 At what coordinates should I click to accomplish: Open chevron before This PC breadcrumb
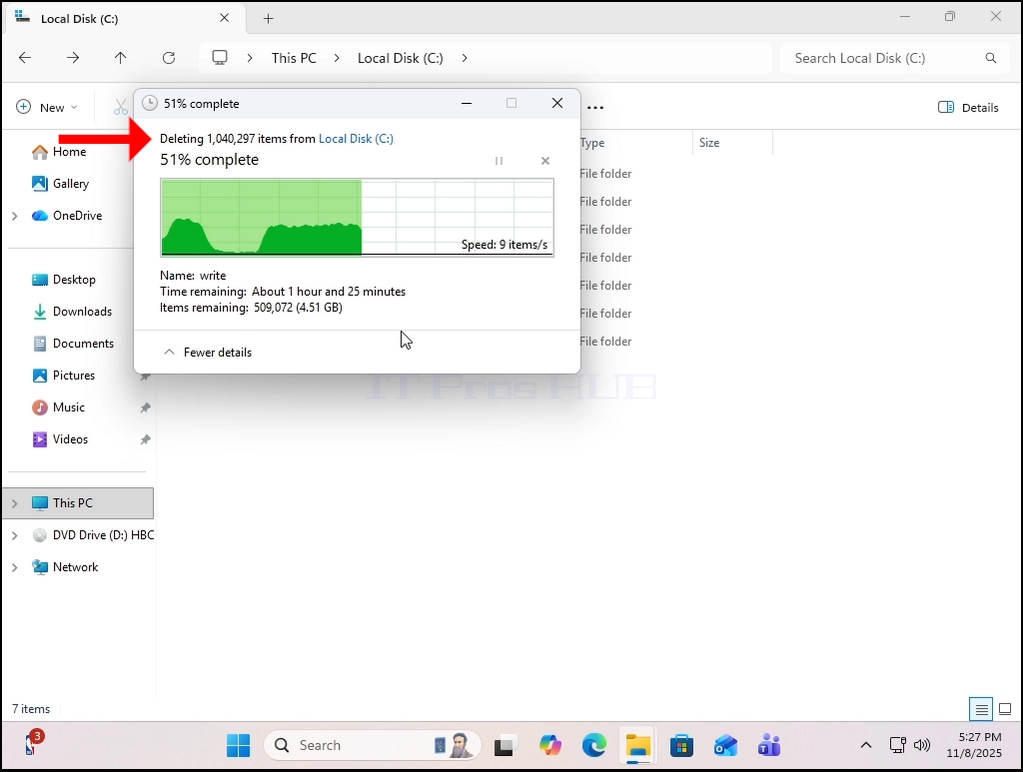point(250,58)
